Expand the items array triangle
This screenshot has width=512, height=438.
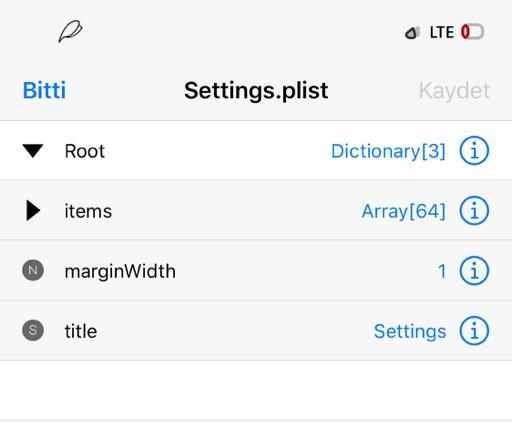(x=33, y=211)
